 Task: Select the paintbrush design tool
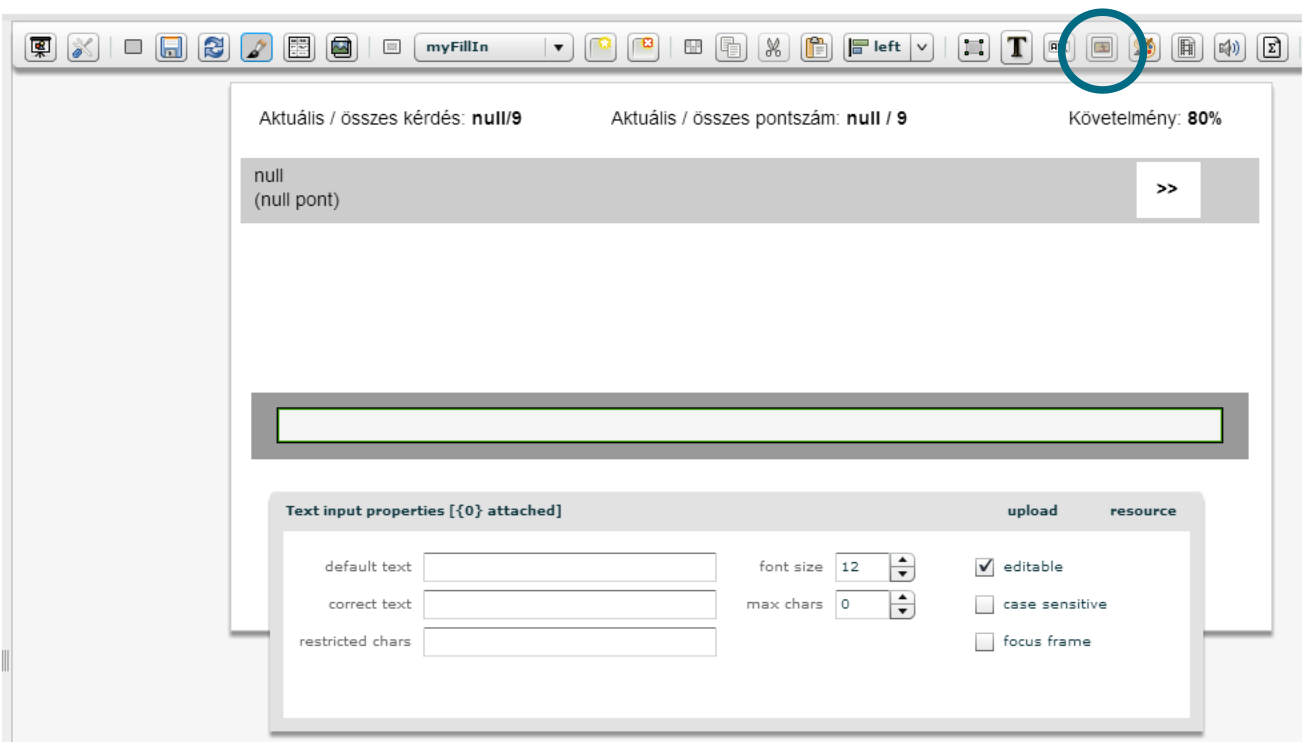pos(255,47)
